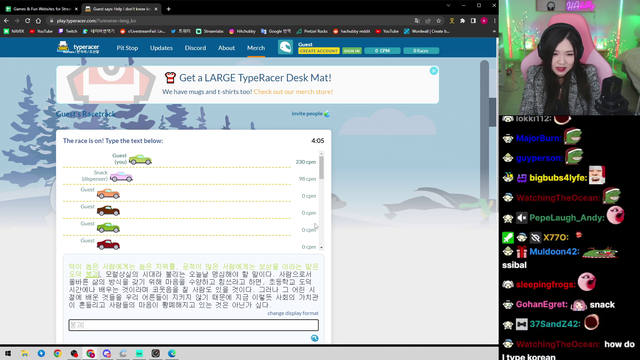Click the browser reload button
Image resolution: width=640 pixels, height=360 pixels.
[27, 21]
